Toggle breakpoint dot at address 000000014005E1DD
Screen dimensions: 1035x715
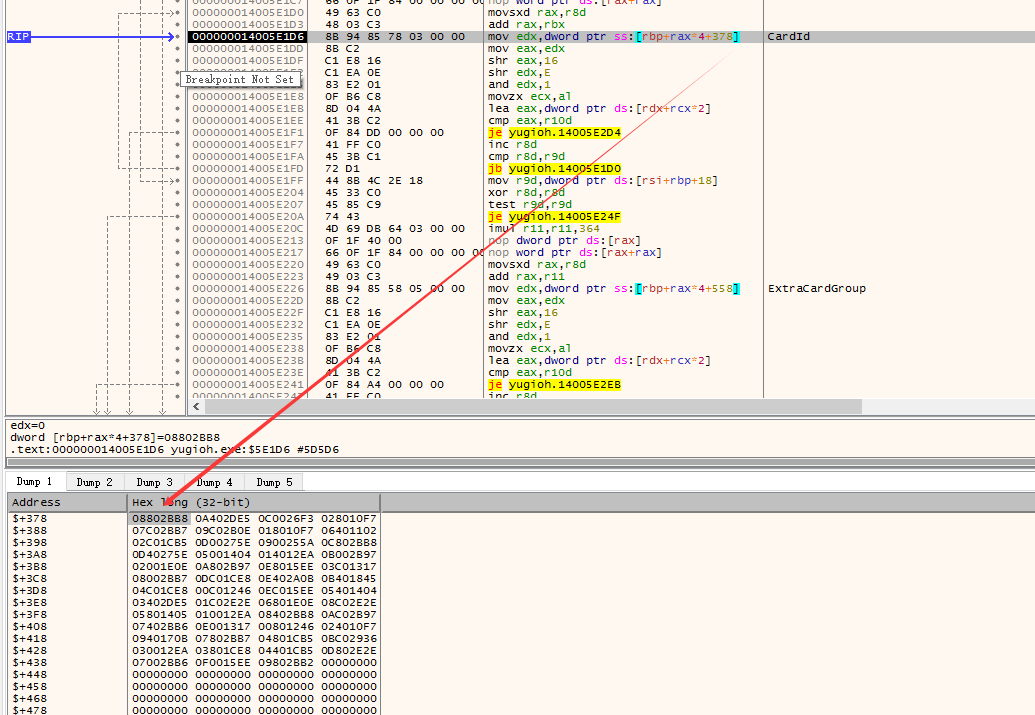(x=178, y=49)
